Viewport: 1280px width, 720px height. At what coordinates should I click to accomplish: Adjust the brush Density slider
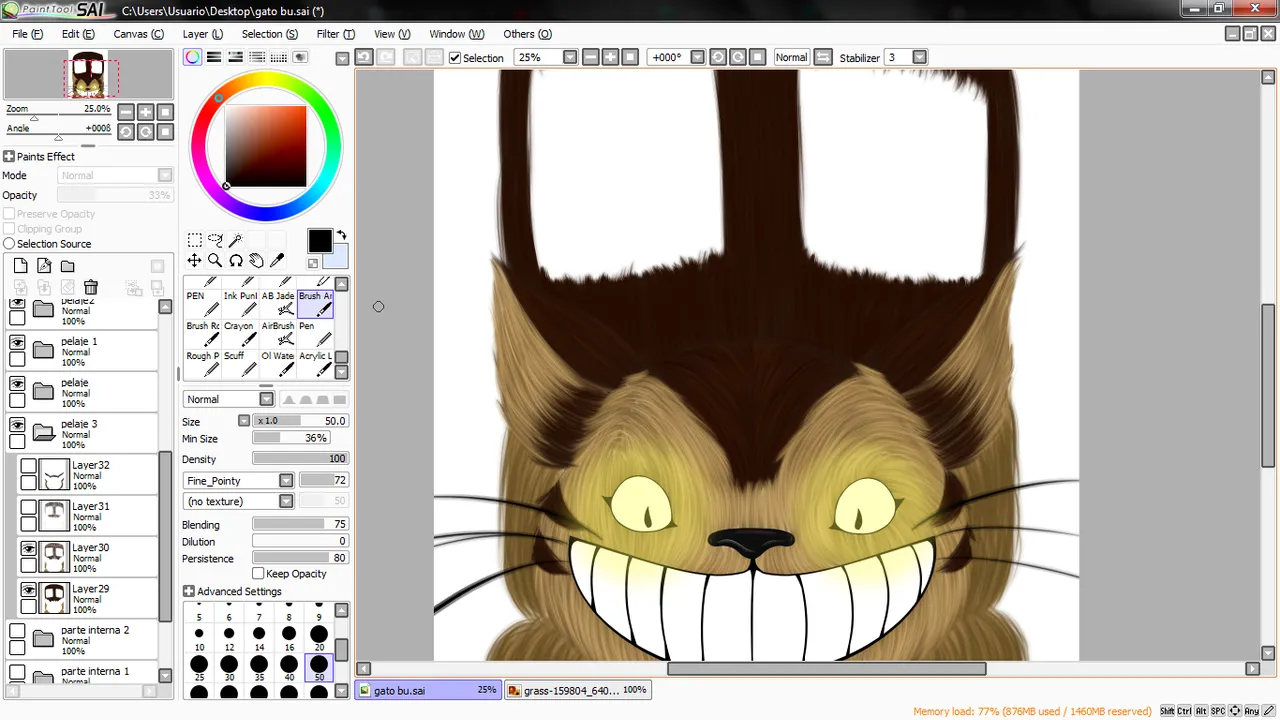point(300,458)
